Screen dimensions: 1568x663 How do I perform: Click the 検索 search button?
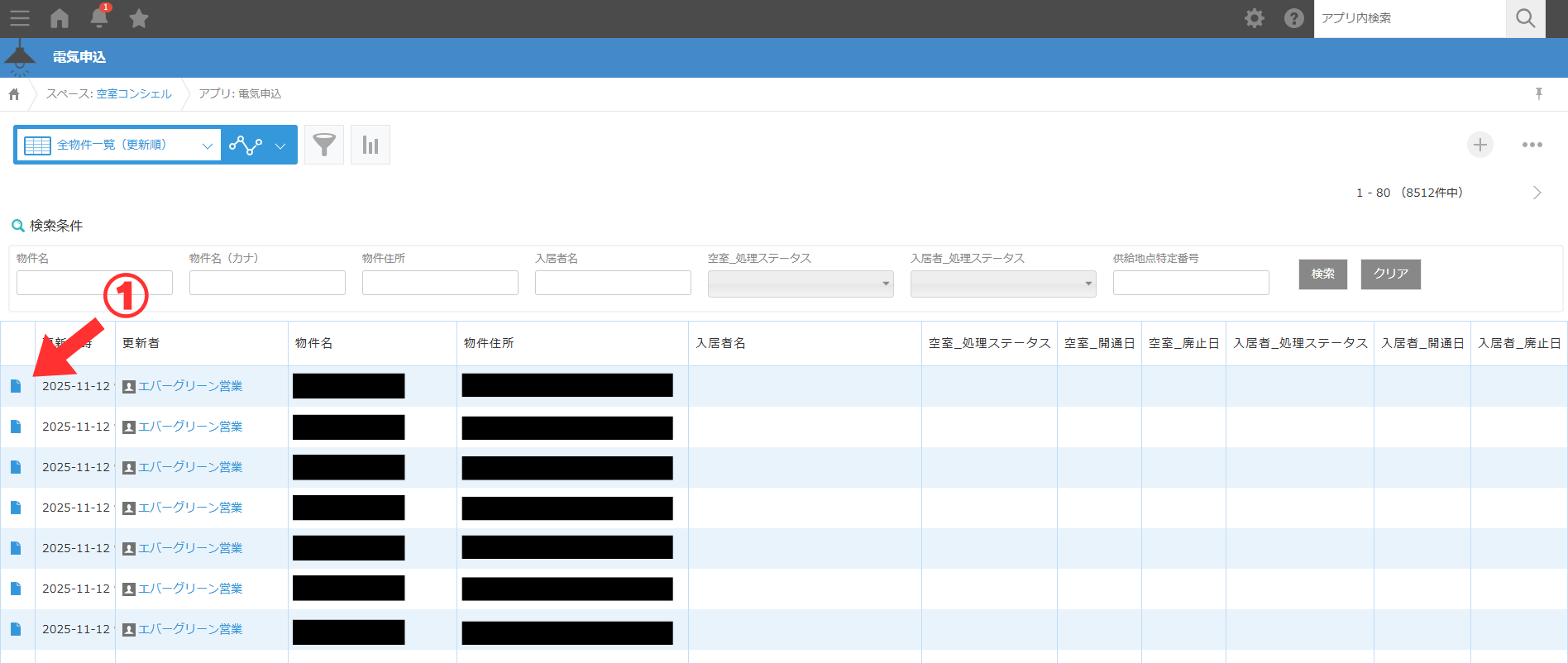(1322, 274)
